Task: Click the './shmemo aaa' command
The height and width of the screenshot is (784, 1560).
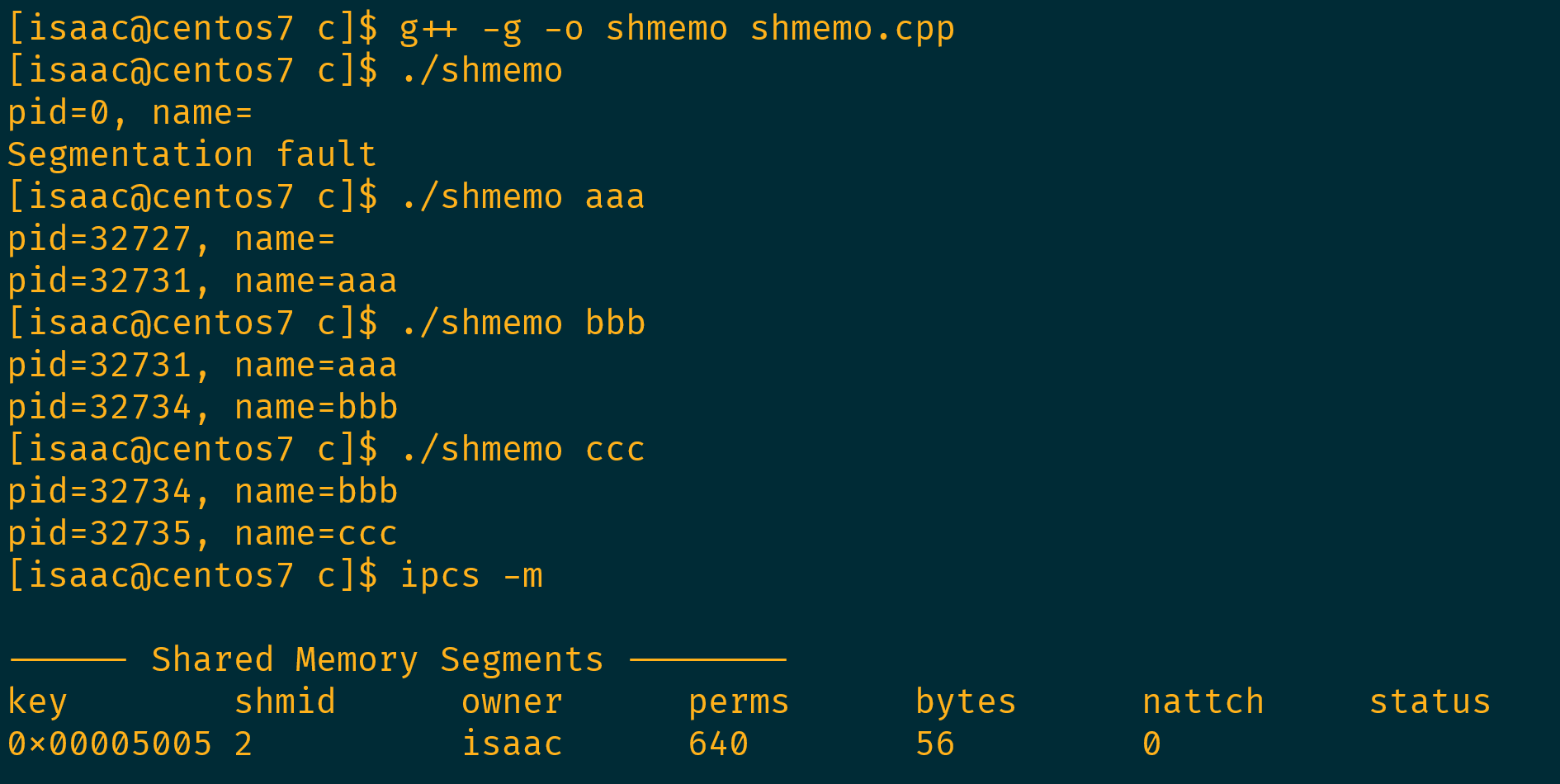Action: click(x=522, y=197)
